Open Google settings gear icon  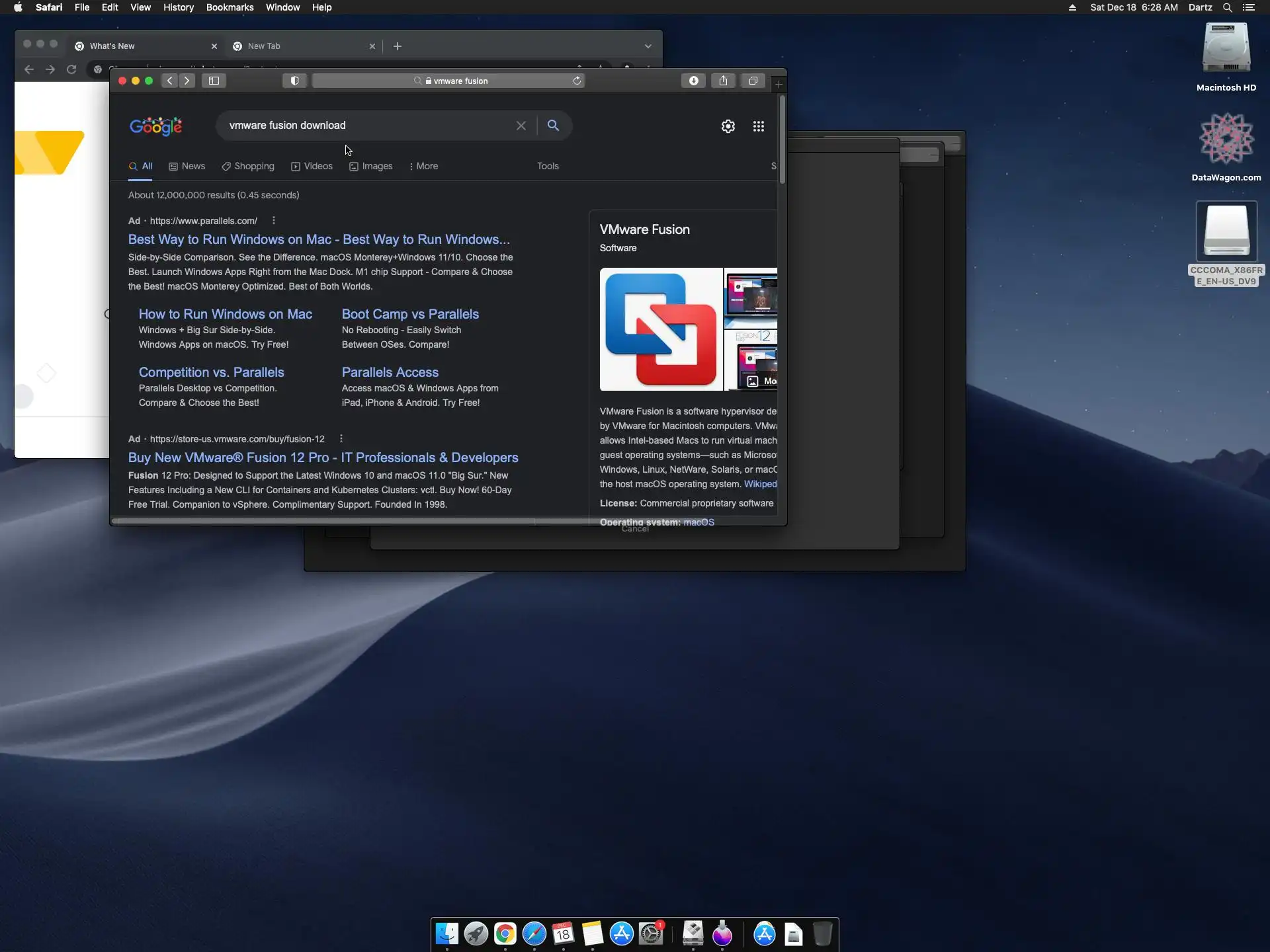coord(728,126)
